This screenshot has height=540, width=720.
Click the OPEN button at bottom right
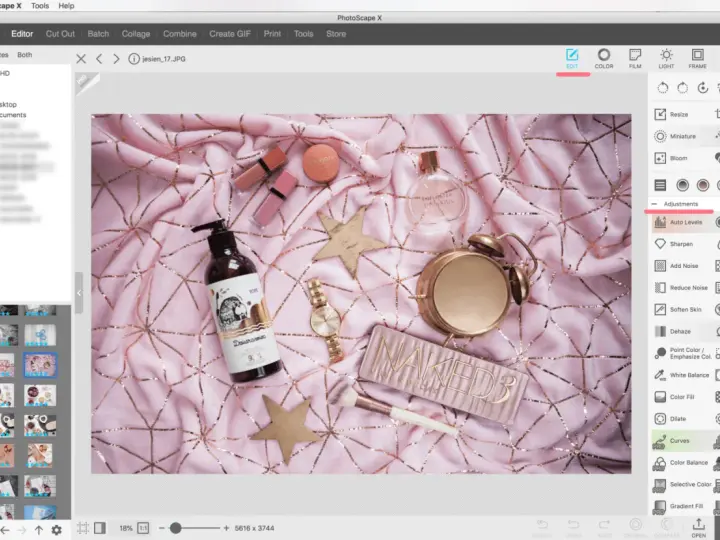point(698,527)
